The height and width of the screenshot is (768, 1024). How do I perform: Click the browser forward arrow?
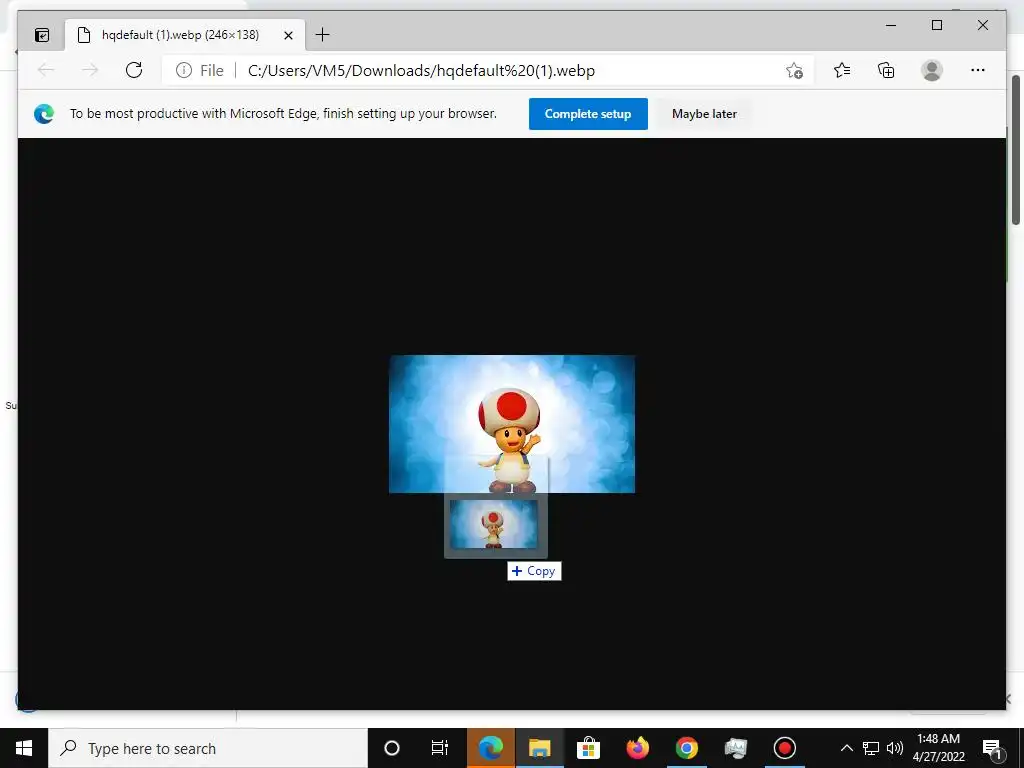tap(89, 70)
